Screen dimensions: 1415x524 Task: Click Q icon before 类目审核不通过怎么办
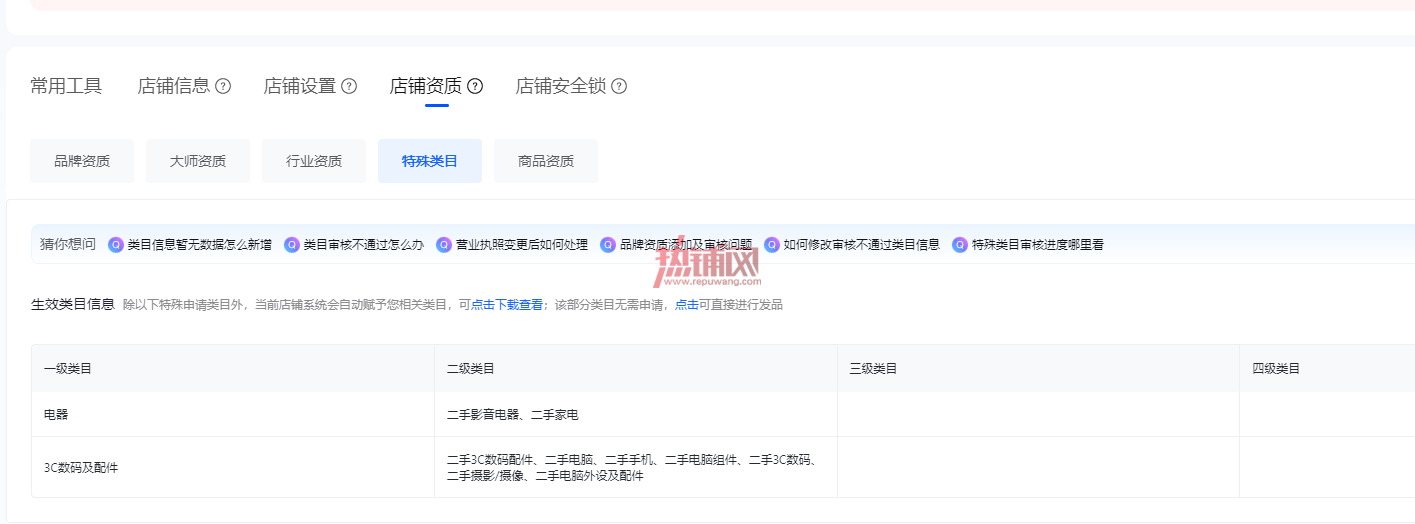pyautogui.click(x=292, y=244)
